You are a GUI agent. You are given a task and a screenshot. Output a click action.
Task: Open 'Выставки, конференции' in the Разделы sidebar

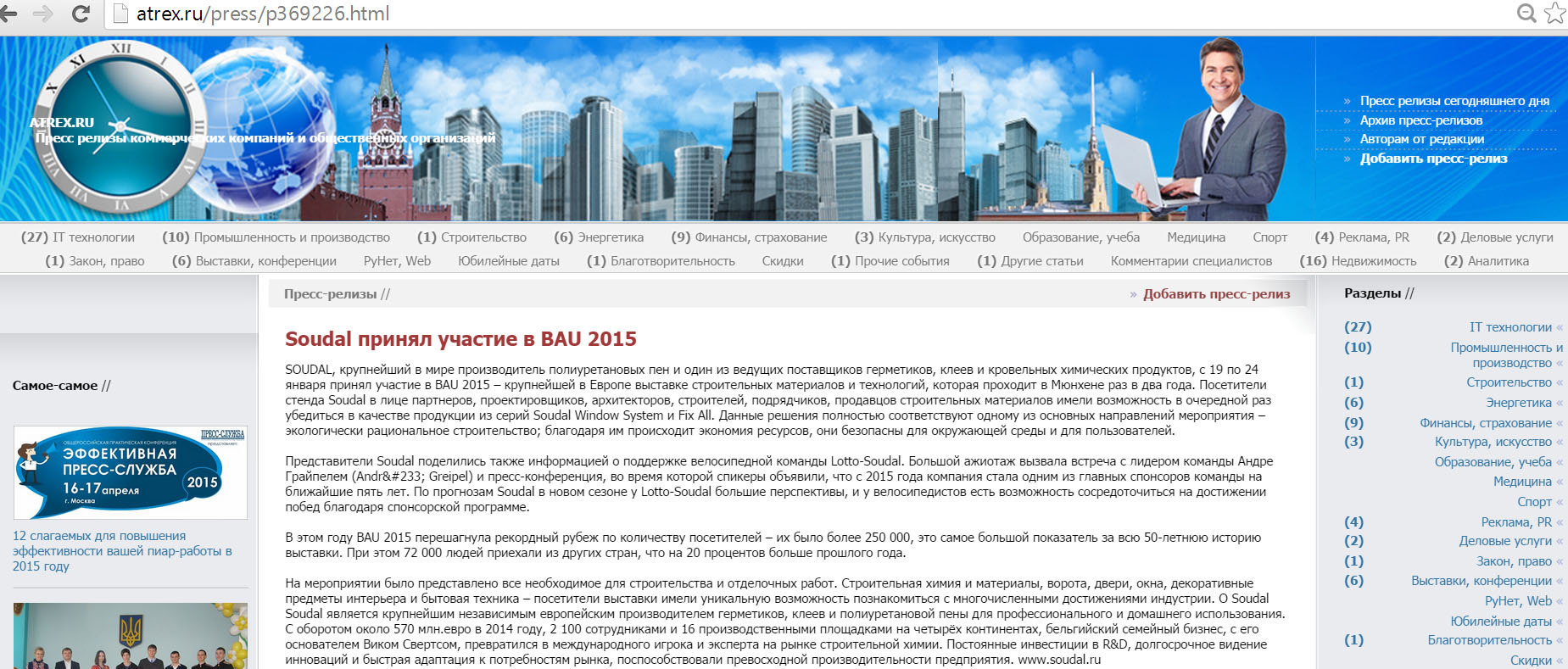pyautogui.click(x=1482, y=581)
